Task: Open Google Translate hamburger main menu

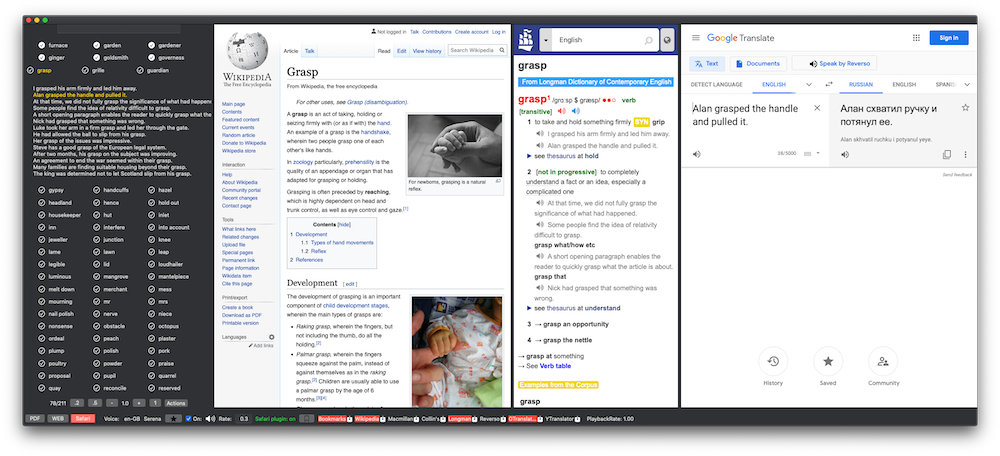Action: [695, 38]
